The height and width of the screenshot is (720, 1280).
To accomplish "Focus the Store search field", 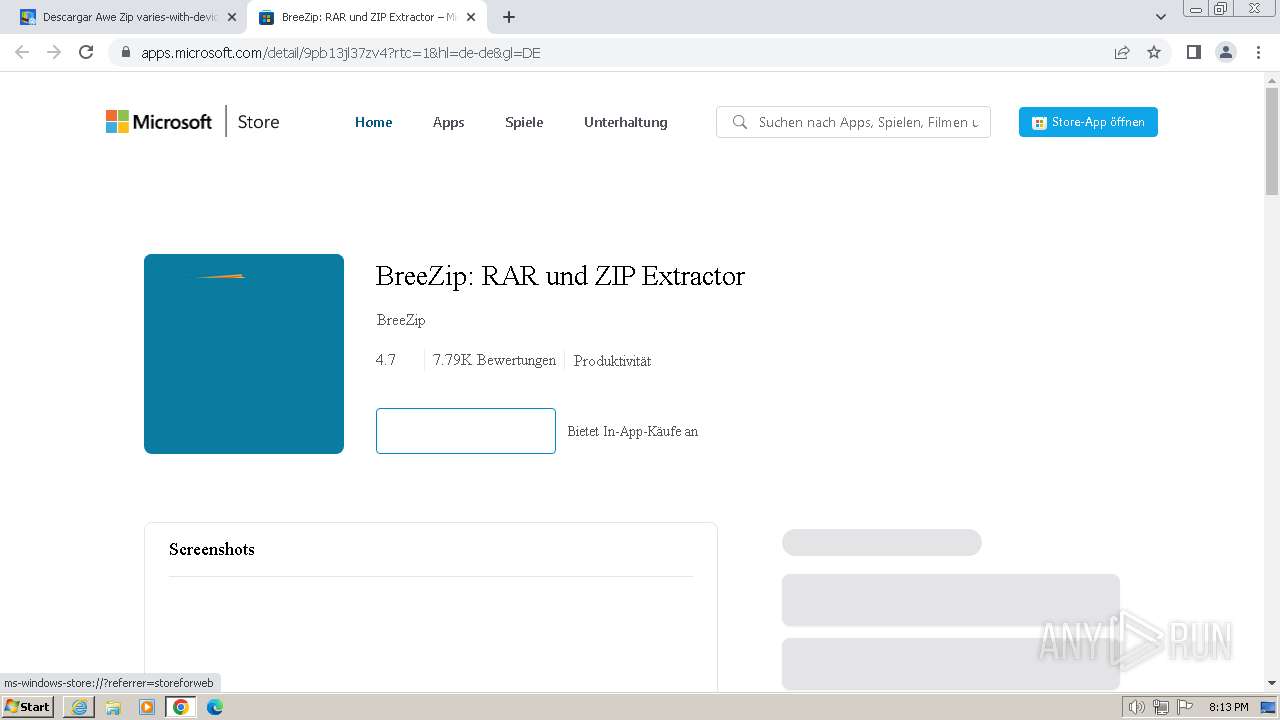I will click(853, 122).
